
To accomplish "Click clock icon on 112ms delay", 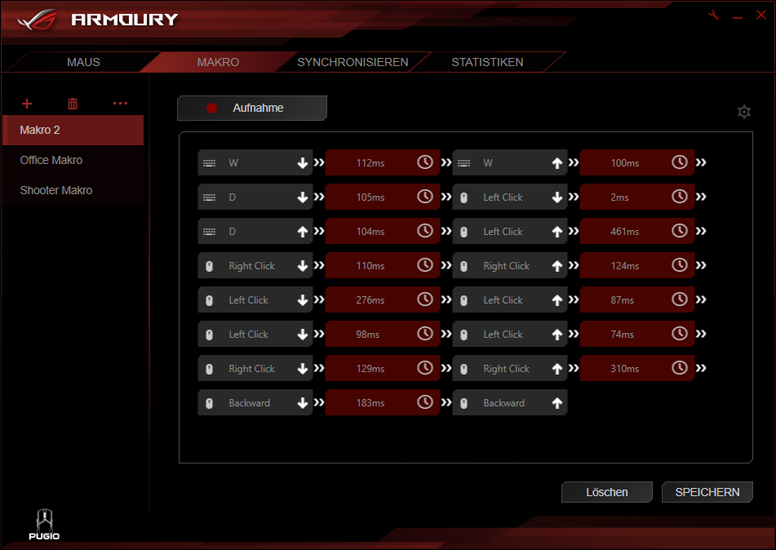I will coord(425,162).
